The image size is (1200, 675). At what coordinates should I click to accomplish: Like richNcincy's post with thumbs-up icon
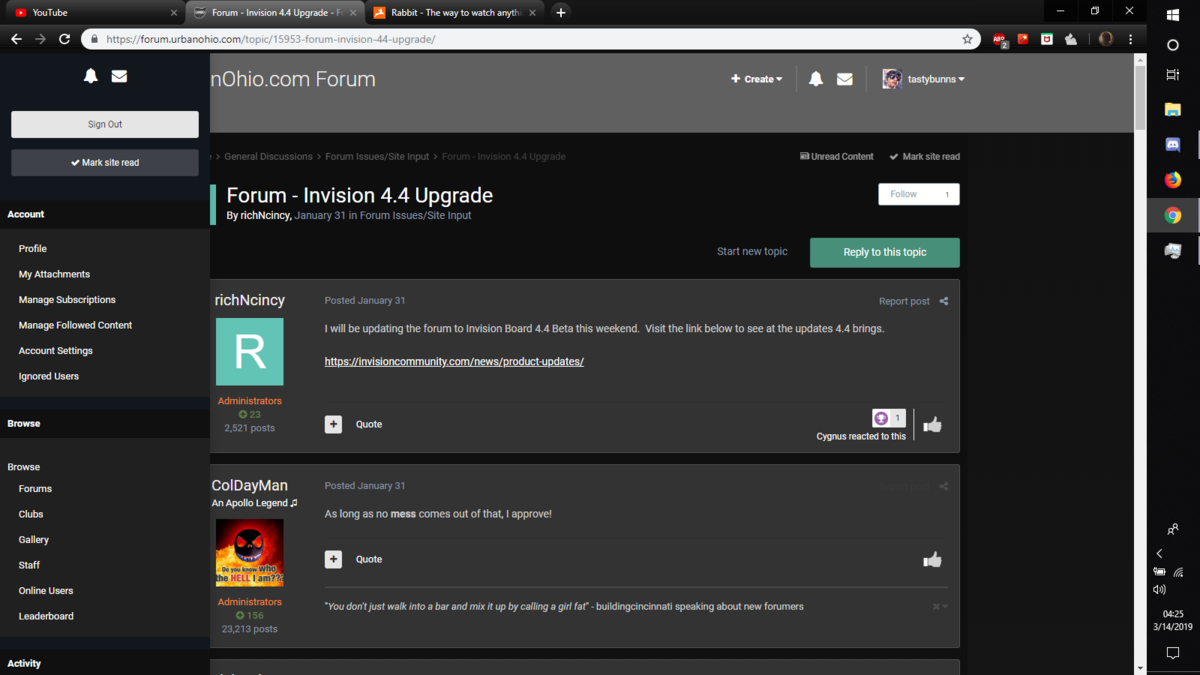933,425
